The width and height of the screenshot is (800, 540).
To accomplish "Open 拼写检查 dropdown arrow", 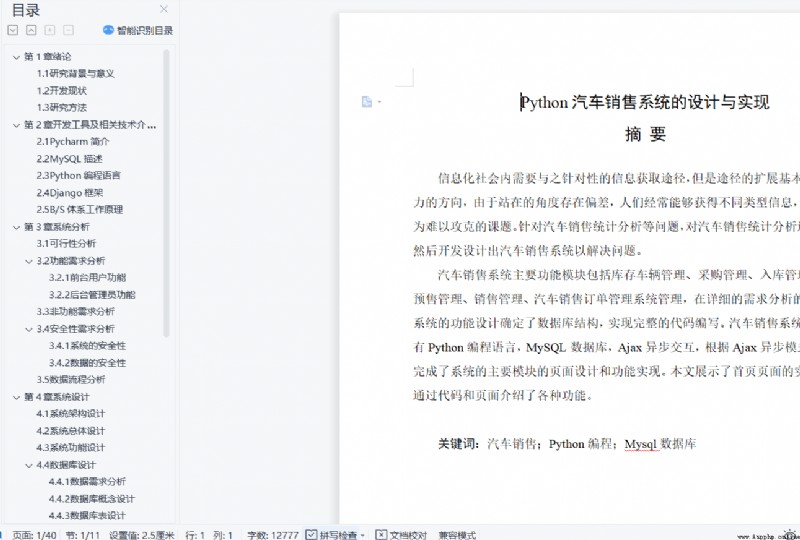I will 363,535.
